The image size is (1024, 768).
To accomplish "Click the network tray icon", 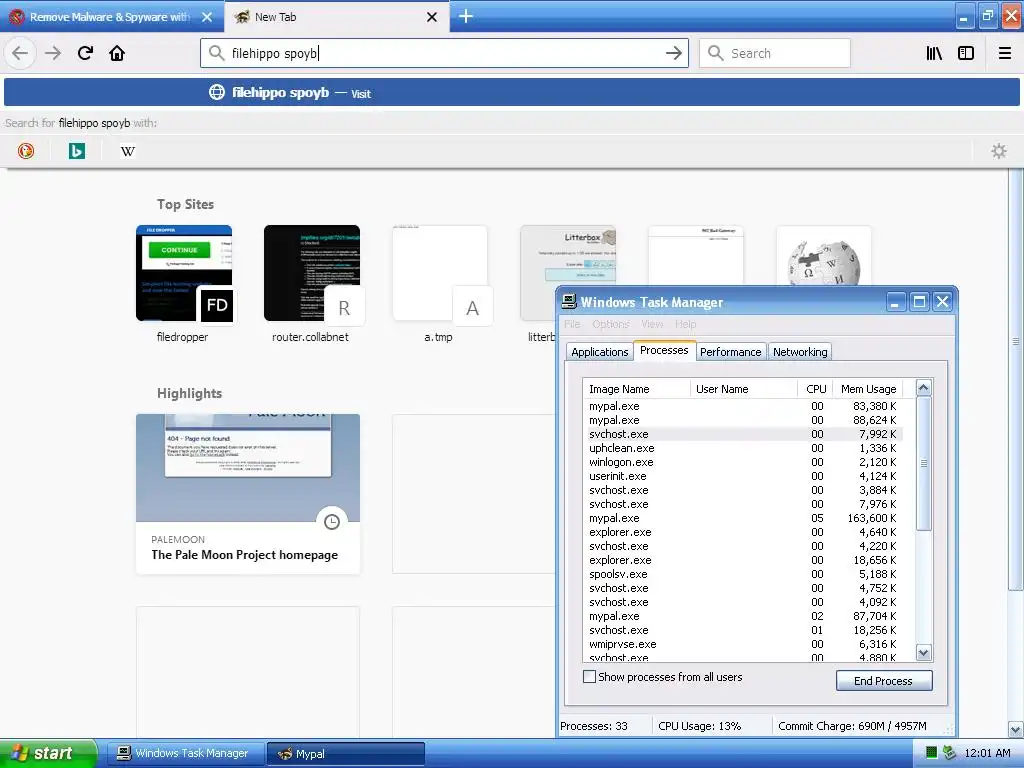I will (949, 753).
